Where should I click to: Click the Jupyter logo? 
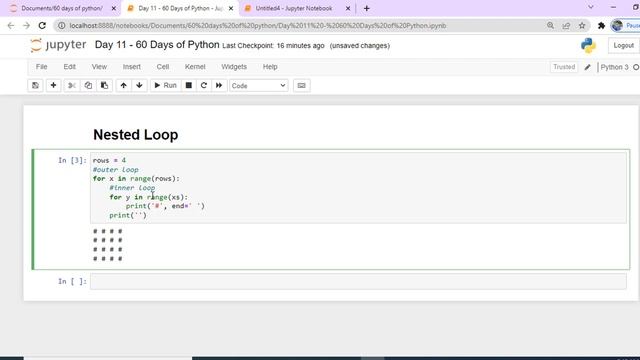pos(58,45)
